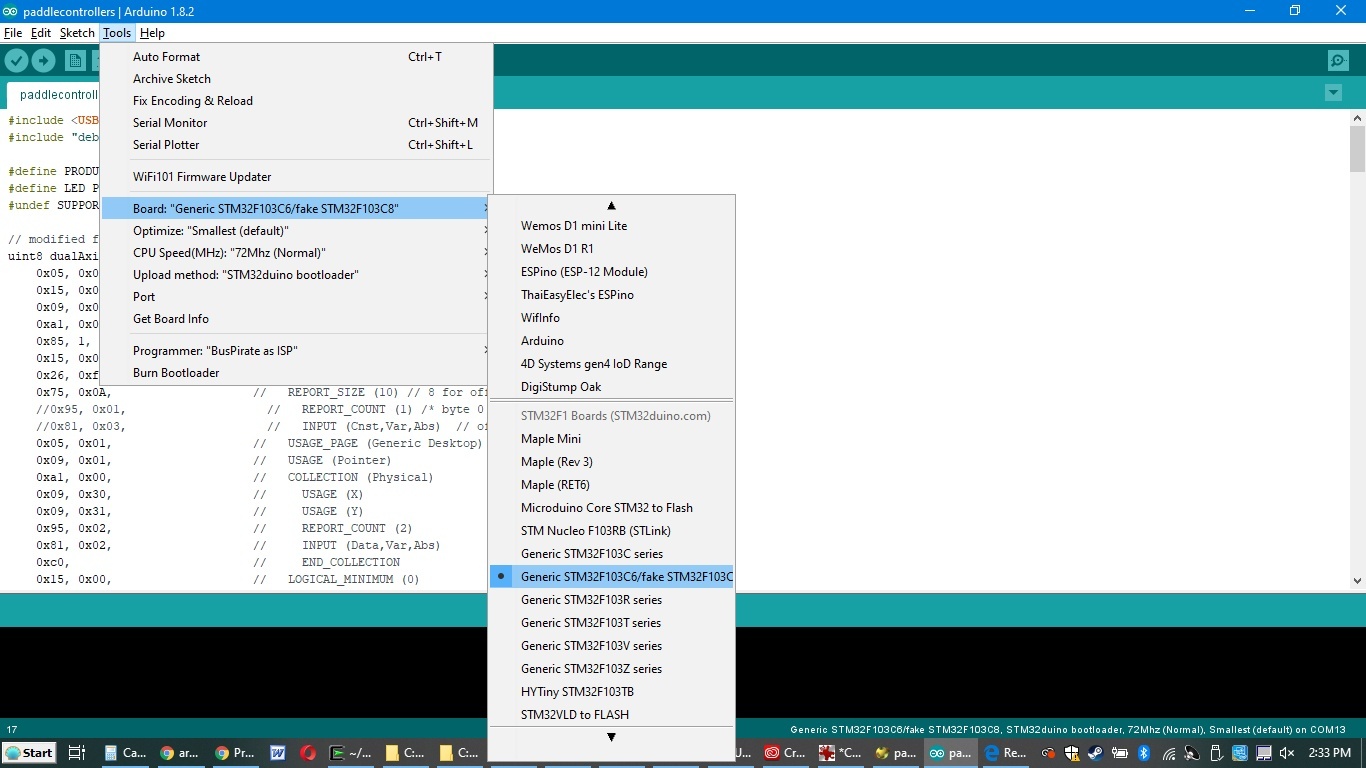The image size is (1366, 768).
Task: Click the Bluetooth tray icon
Action: (1144, 753)
